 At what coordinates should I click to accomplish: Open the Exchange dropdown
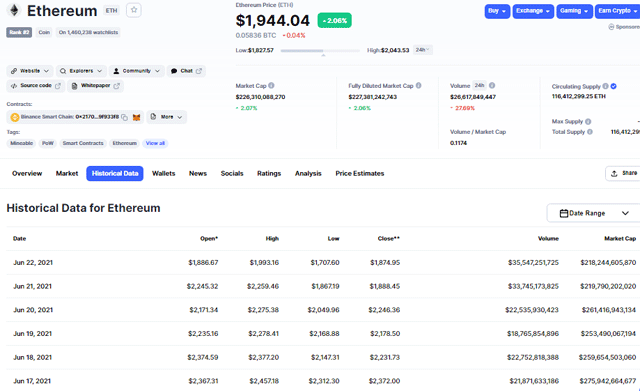533,11
